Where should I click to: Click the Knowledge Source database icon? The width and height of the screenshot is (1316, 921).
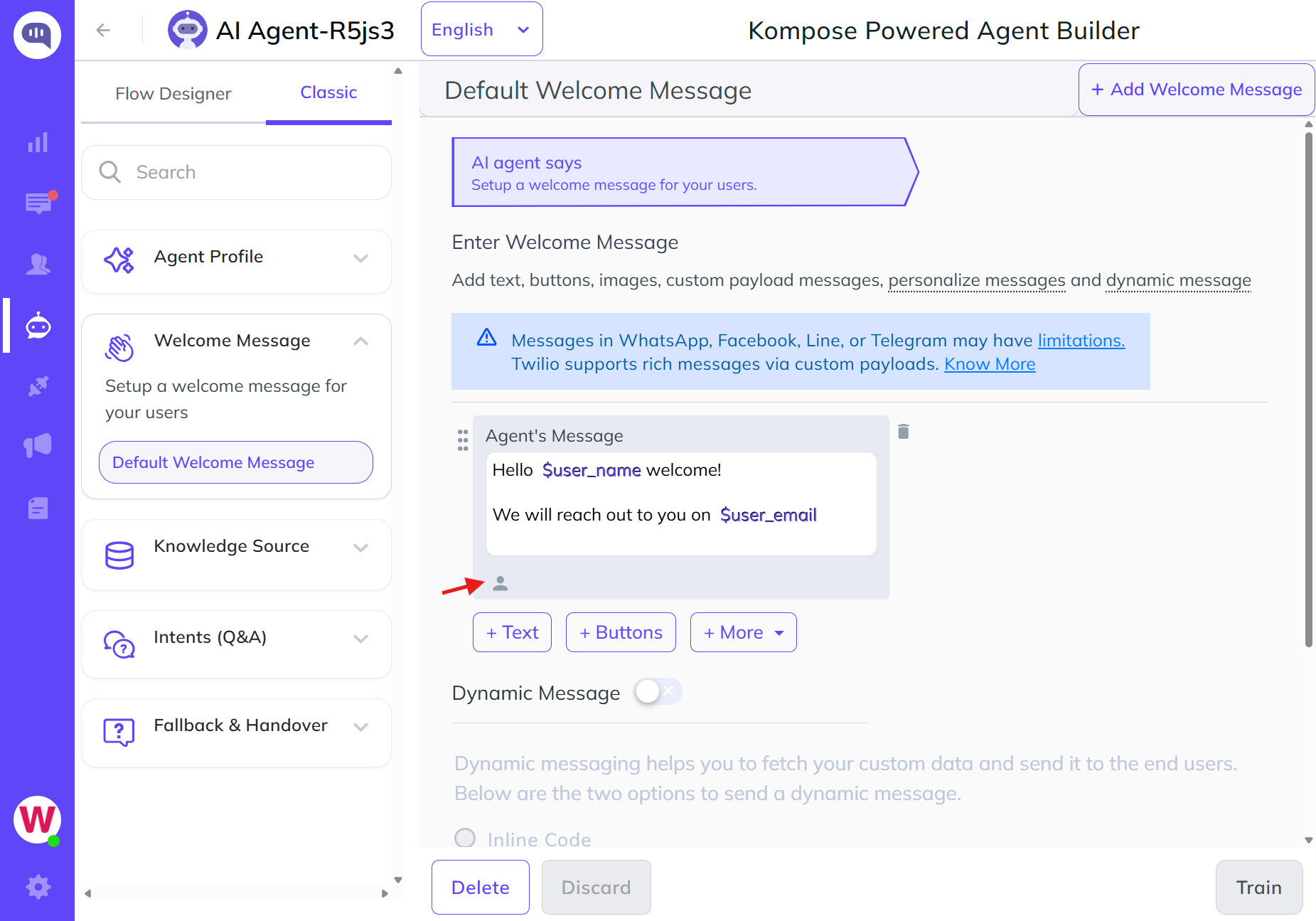point(119,555)
